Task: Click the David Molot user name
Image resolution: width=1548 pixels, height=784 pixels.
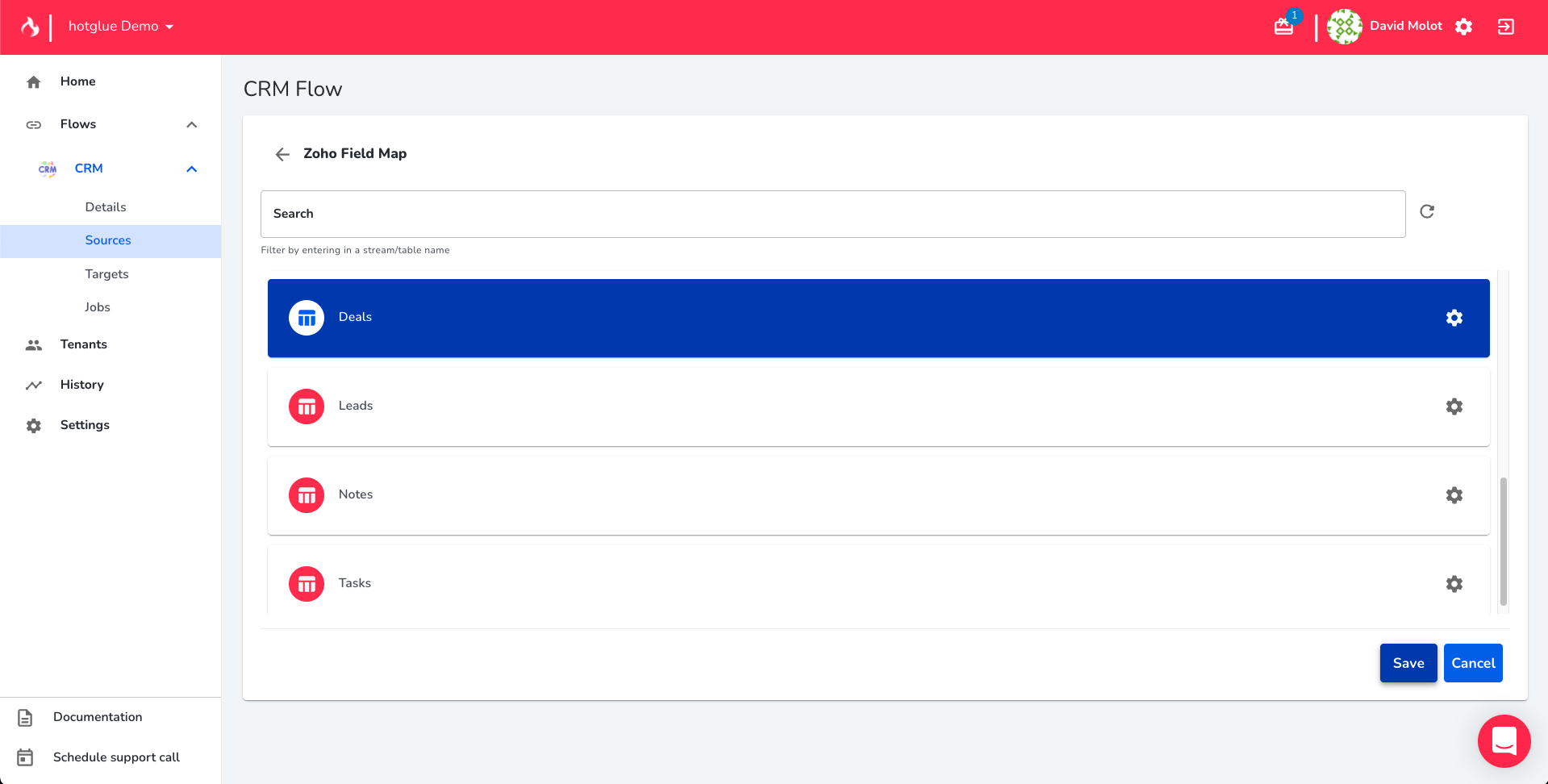Action: [x=1406, y=27]
